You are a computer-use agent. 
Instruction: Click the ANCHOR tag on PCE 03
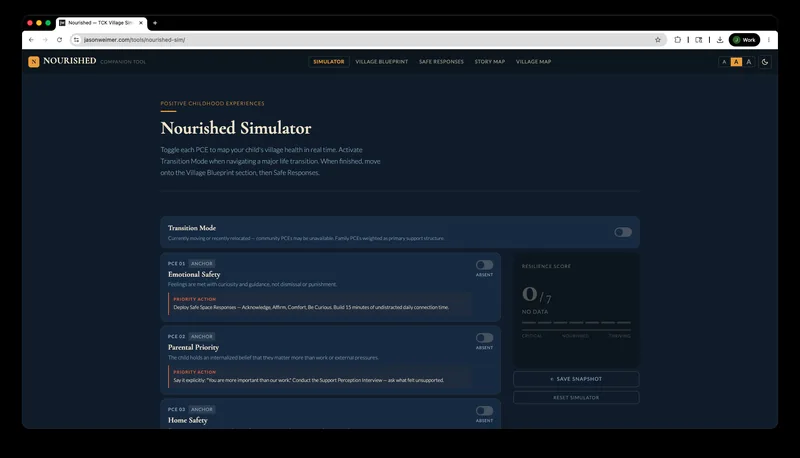coord(202,410)
